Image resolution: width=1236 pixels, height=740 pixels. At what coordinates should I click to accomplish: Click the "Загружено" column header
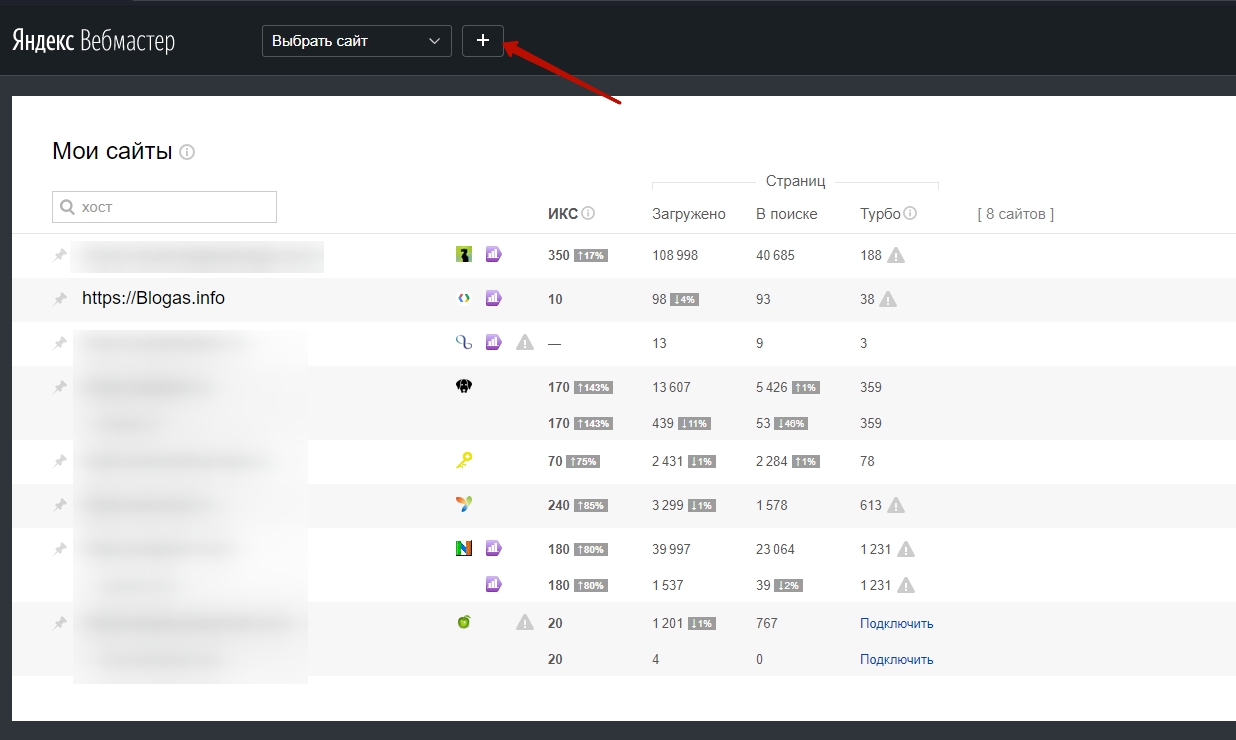[688, 214]
